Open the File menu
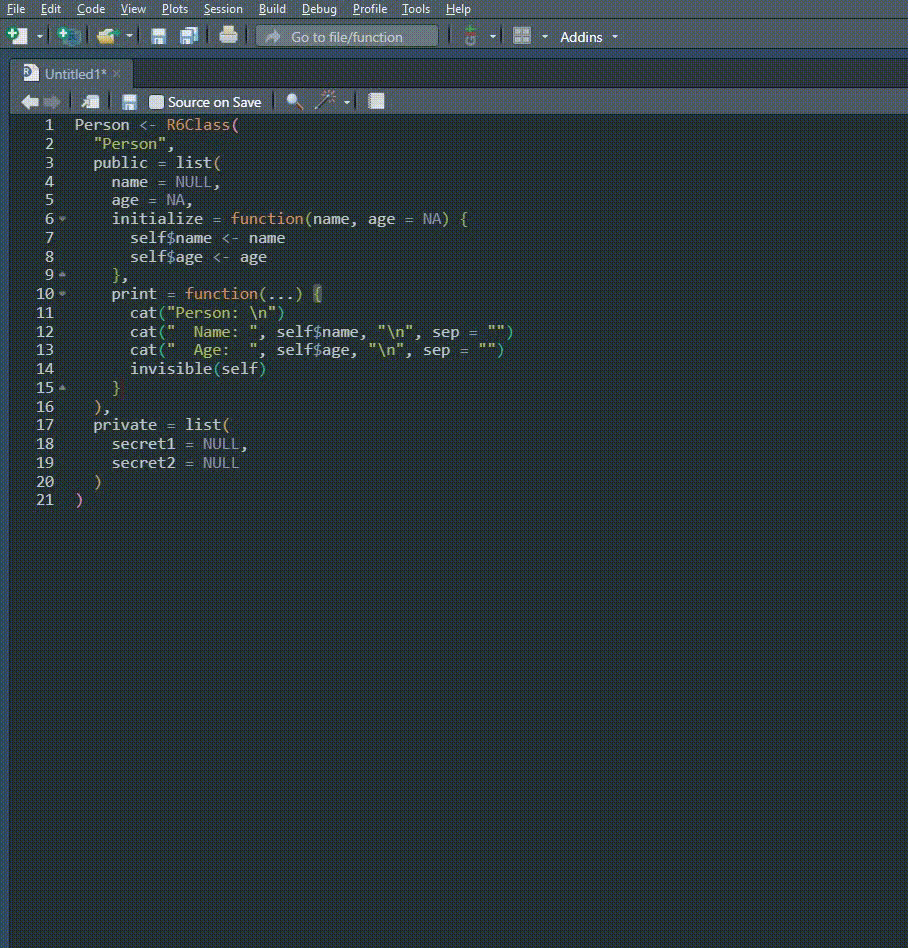Image resolution: width=908 pixels, height=948 pixels. tap(16, 9)
